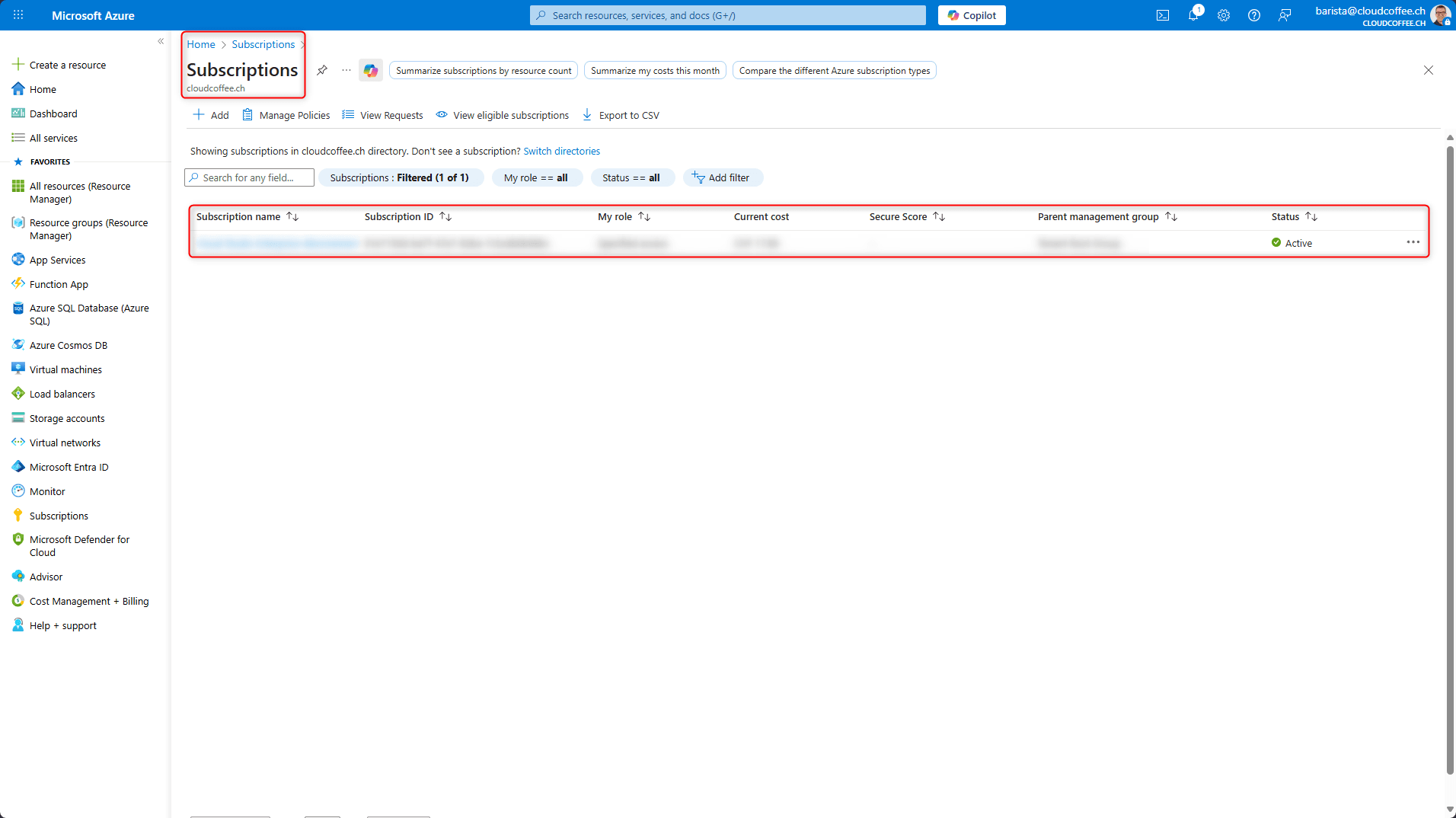Pin the Subscriptions blade
The width and height of the screenshot is (1456, 818).
coord(322,70)
